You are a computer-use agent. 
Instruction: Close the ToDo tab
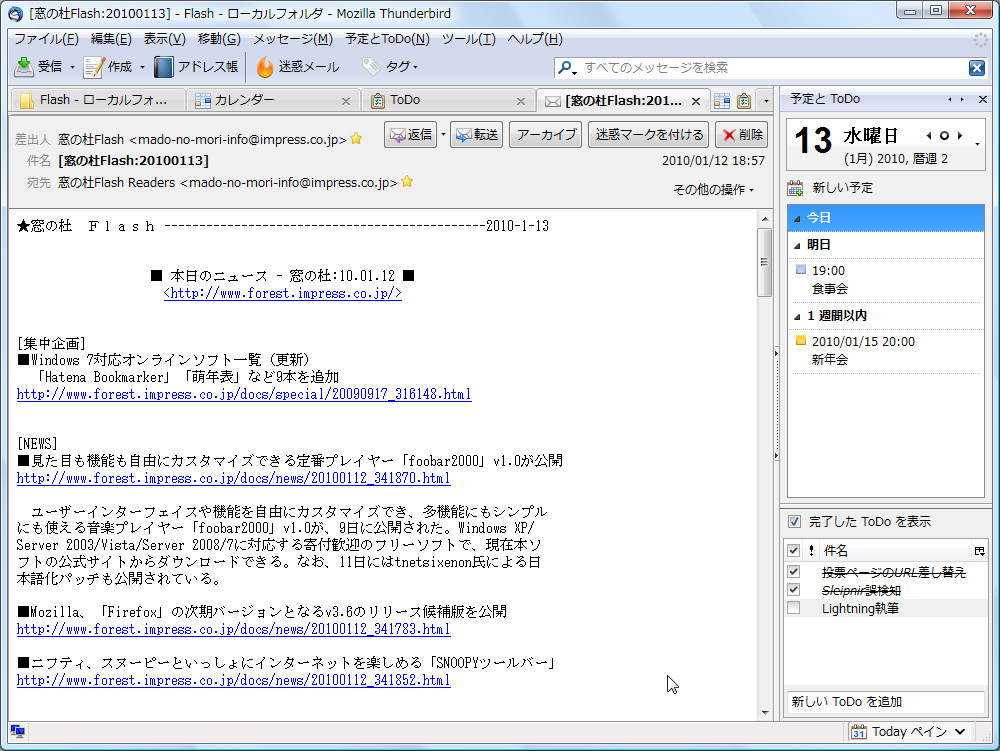(x=520, y=101)
